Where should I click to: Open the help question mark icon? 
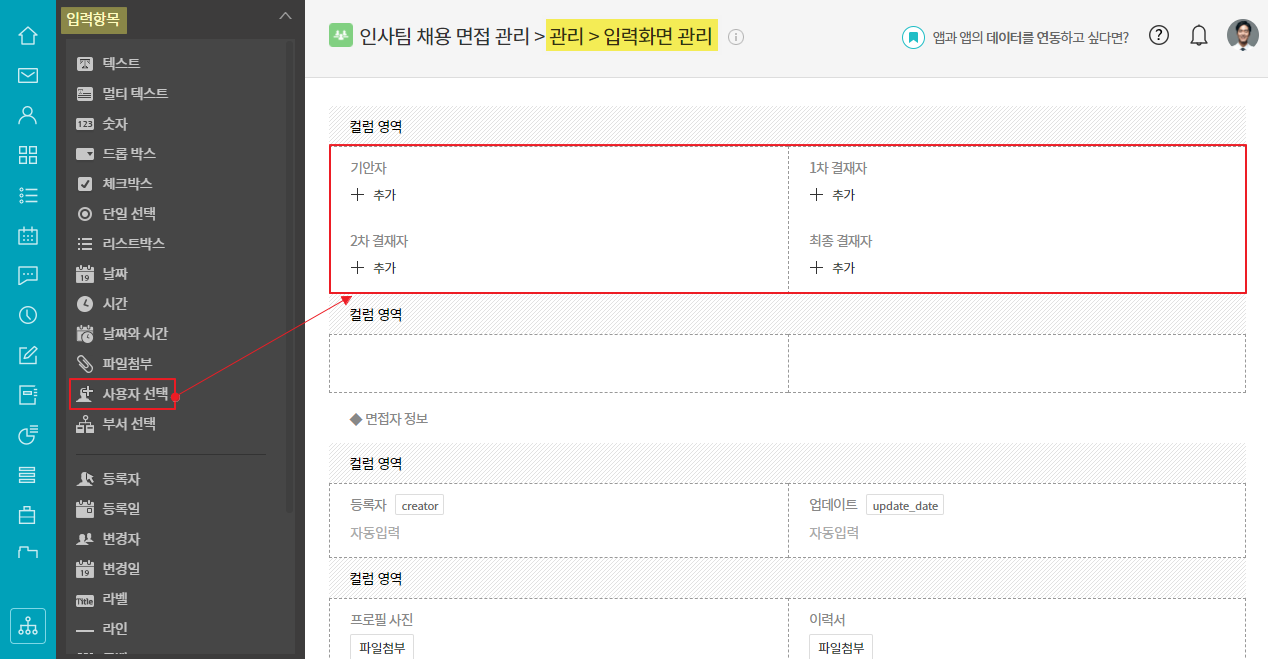[x=1159, y=36]
